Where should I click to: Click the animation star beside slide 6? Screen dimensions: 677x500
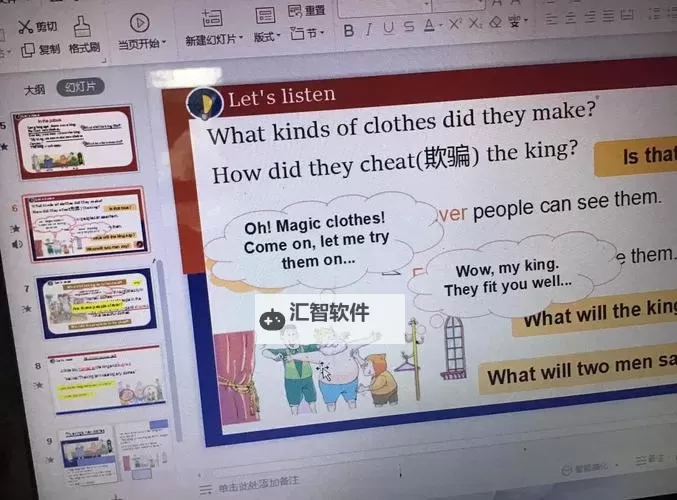[15, 228]
